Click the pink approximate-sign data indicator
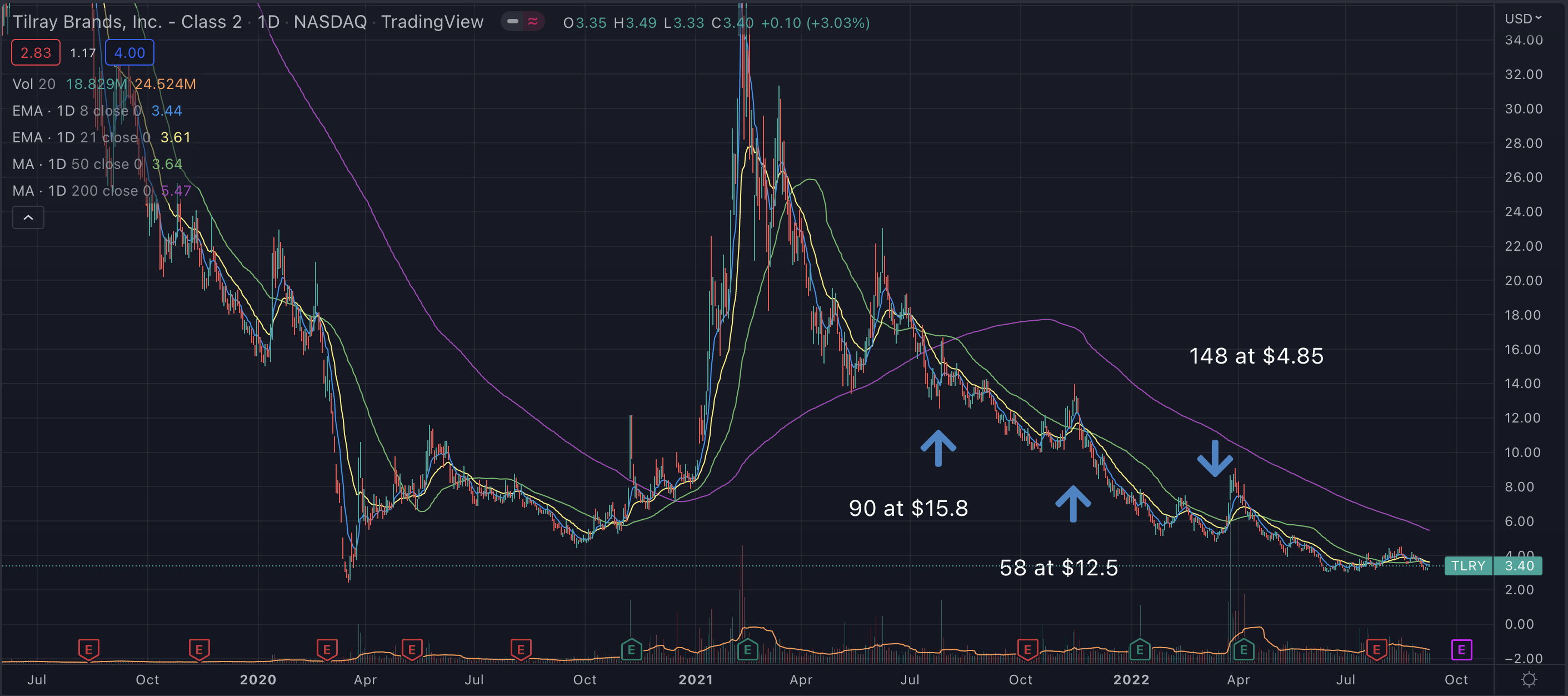Image resolution: width=1568 pixels, height=696 pixels. 533,22
